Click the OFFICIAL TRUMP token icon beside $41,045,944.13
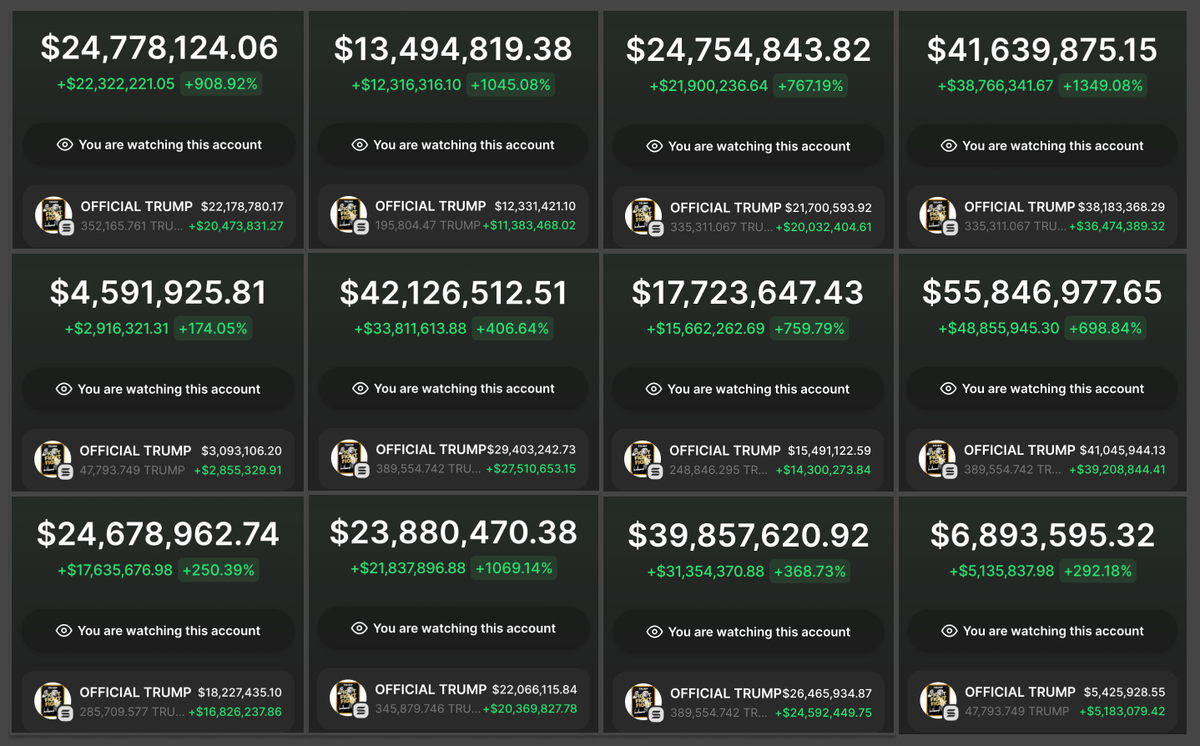The image size is (1200, 746). click(x=937, y=460)
